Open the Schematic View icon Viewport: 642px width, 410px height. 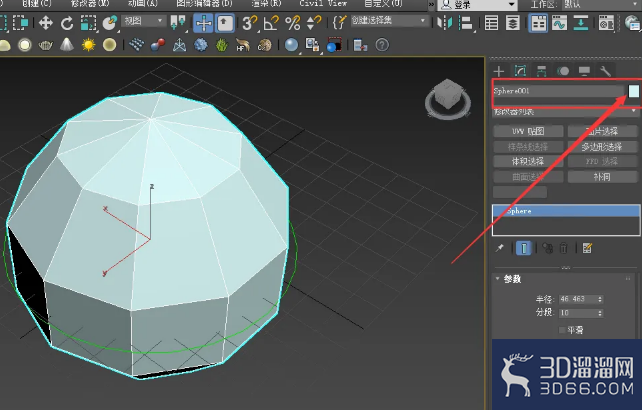coord(581,23)
